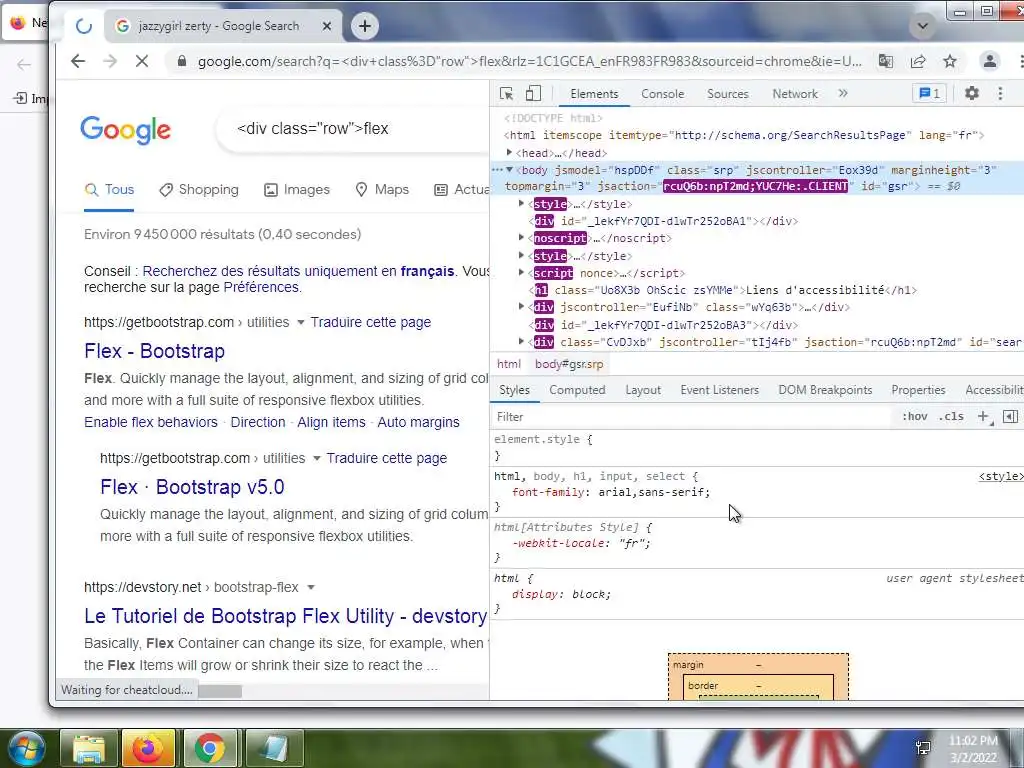The width and height of the screenshot is (1024, 768).
Task: Open the Le Tutoriel de Bootstrap Flex Utility link
Action: (x=285, y=616)
